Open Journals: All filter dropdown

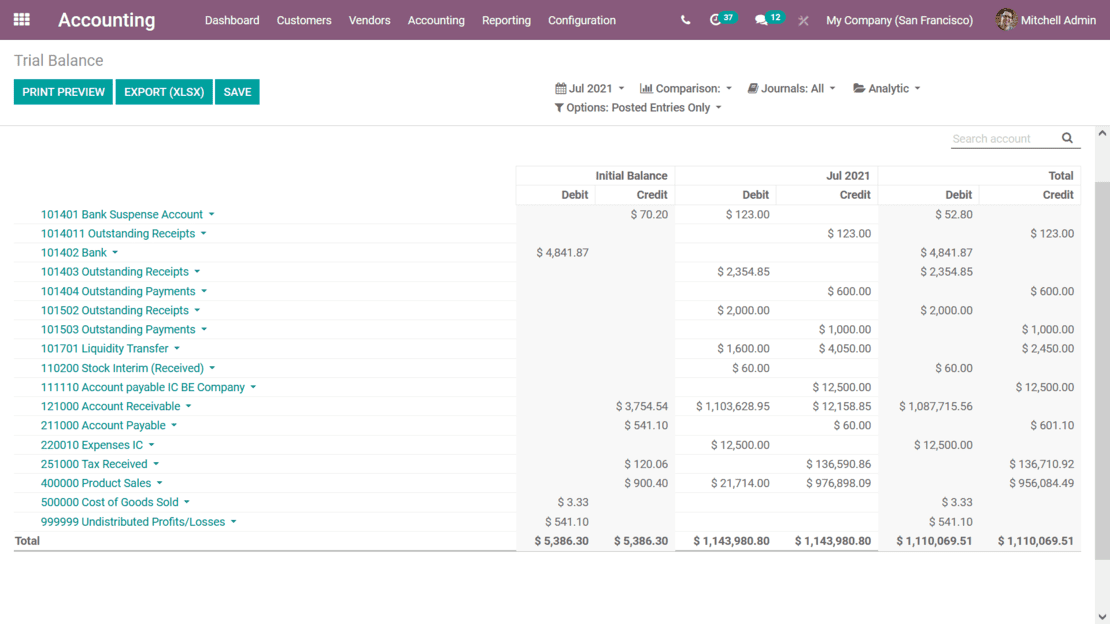791,89
